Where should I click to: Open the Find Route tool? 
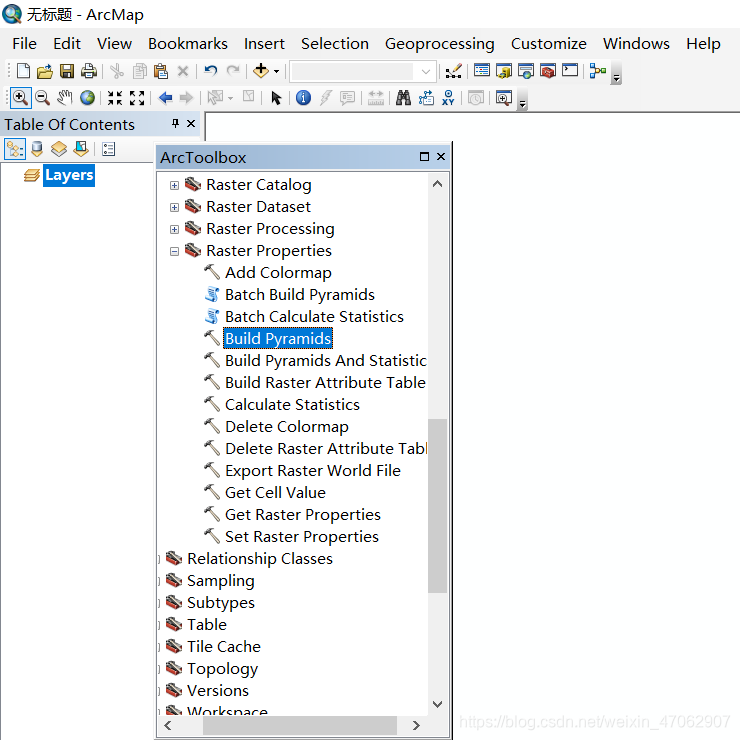426,98
